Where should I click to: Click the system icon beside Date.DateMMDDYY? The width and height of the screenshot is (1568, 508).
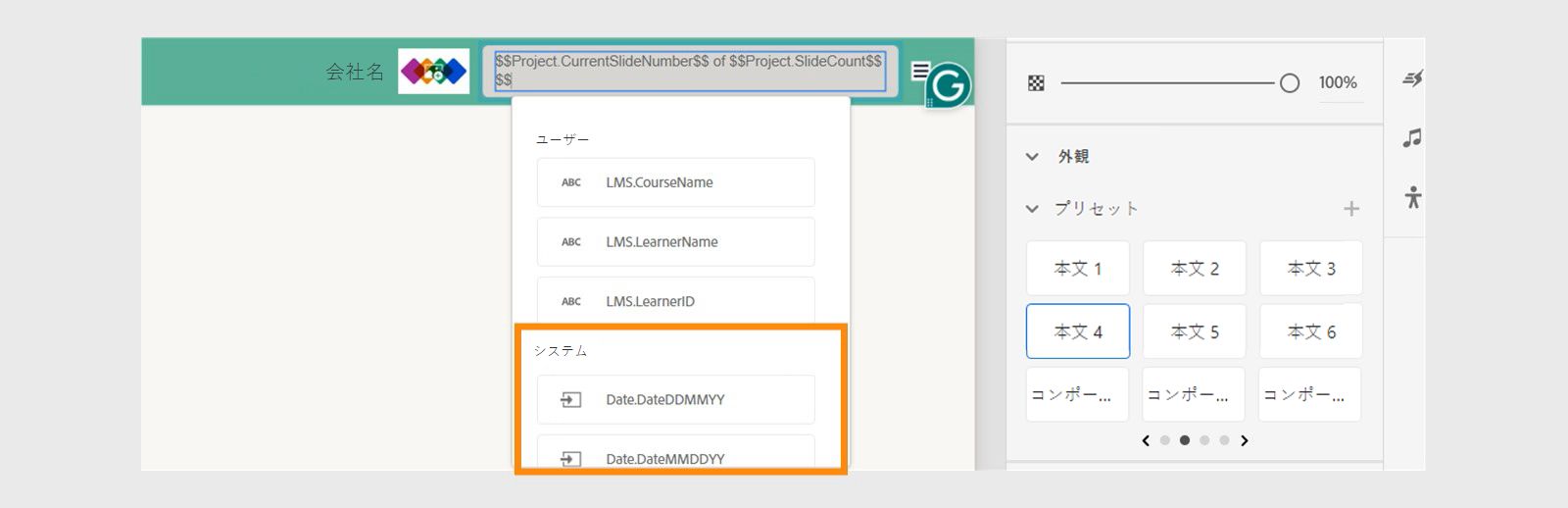pyautogui.click(x=571, y=458)
